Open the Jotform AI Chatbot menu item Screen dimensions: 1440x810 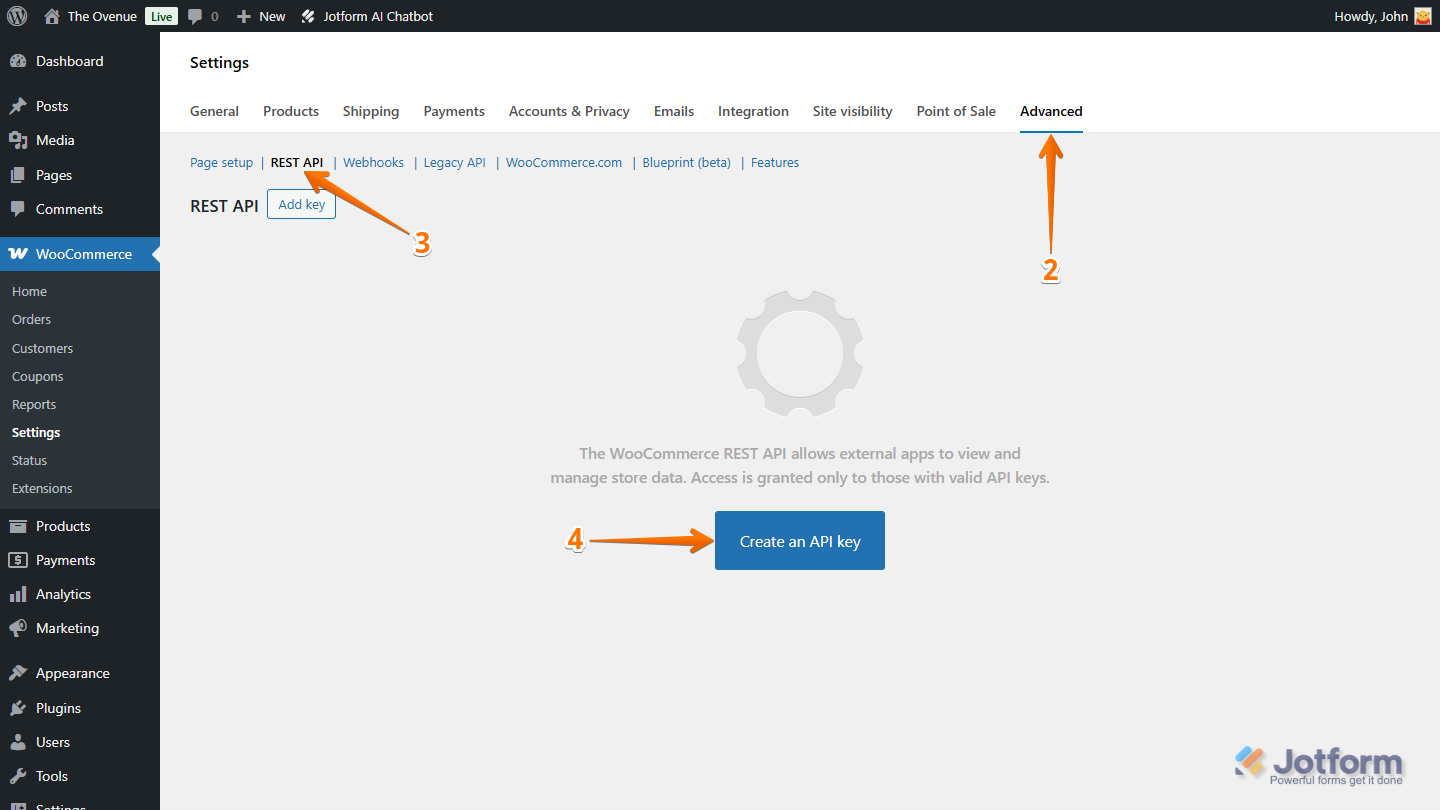click(367, 15)
